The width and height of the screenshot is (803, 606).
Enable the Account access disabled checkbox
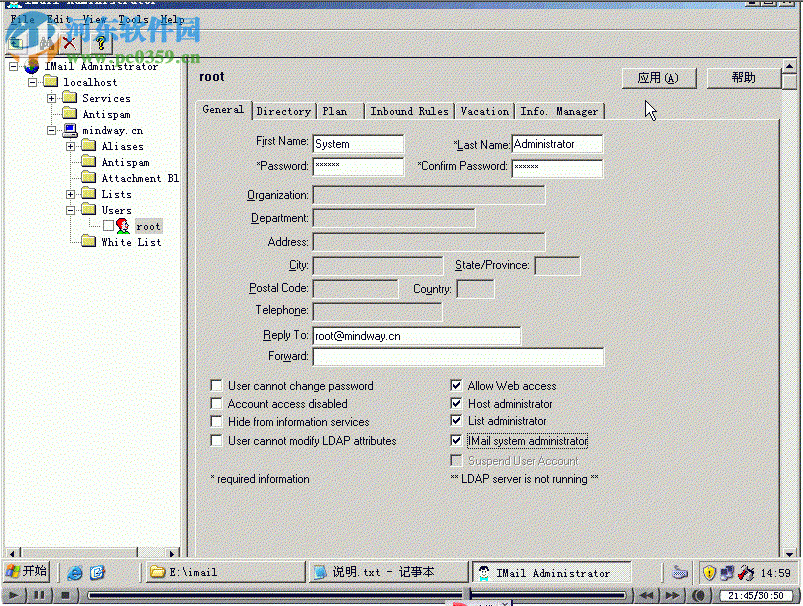click(x=216, y=404)
